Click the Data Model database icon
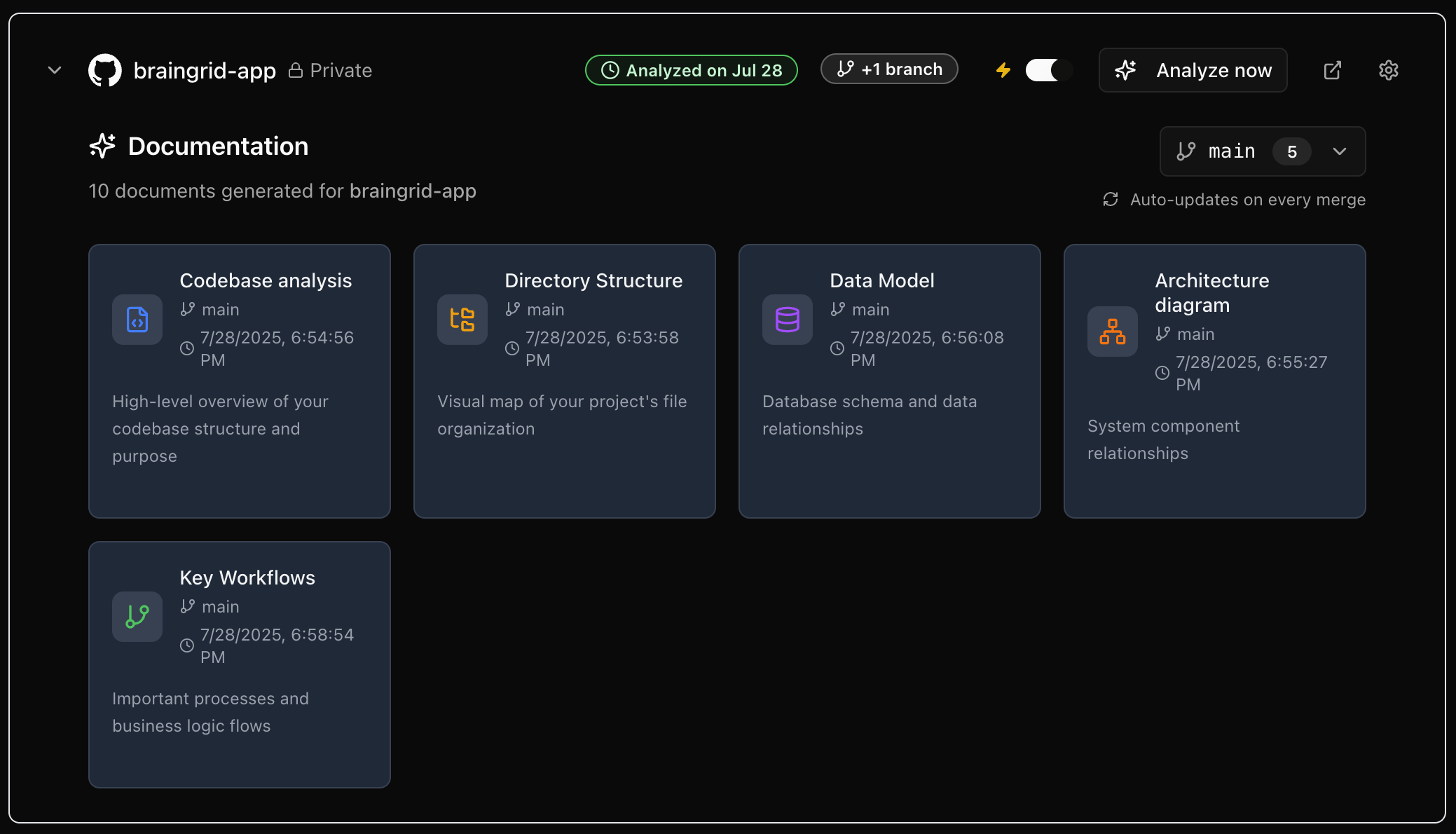The height and width of the screenshot is (834, 1456). pyautogui.click(x=788, y=320)
